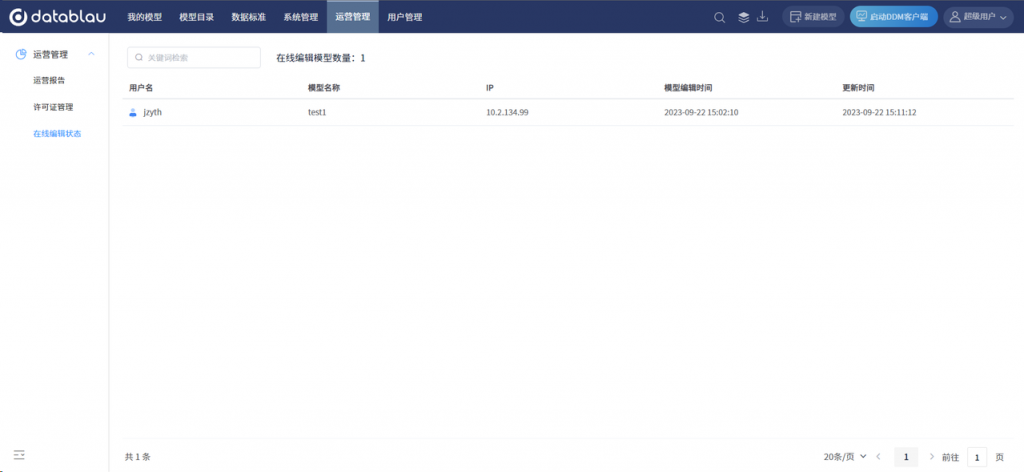Click username jzyth in table
This screenshot has width=1024, height=472.
[152, 112]
